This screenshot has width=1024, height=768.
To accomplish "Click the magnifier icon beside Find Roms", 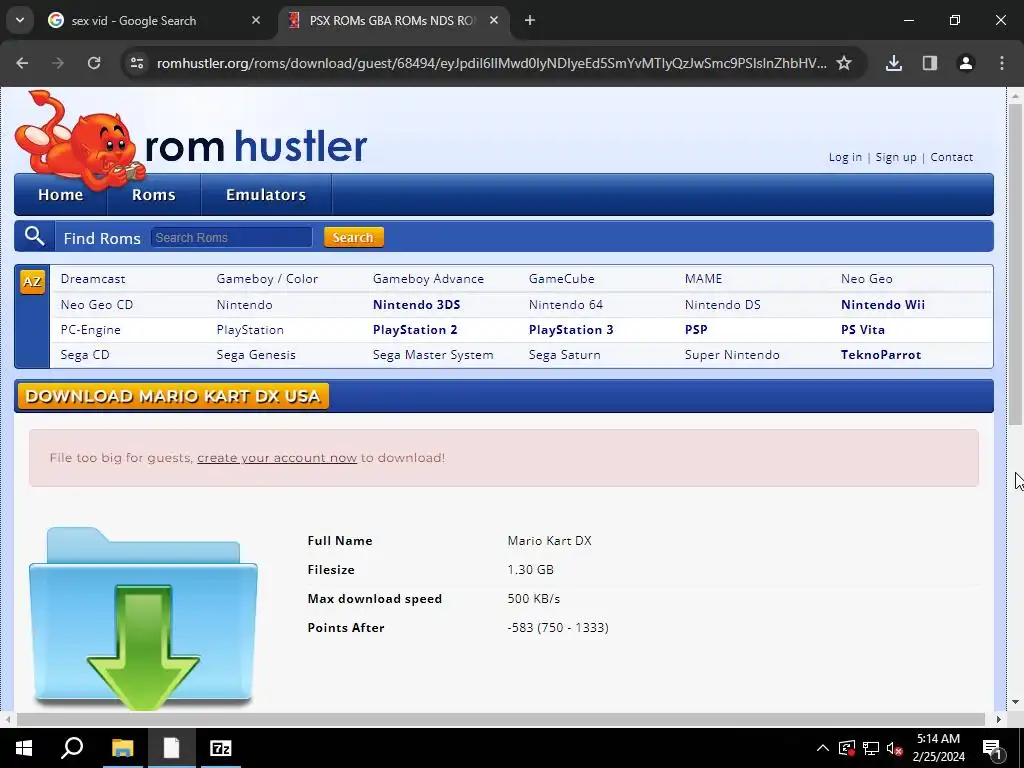I will click(x=35, y=236).
